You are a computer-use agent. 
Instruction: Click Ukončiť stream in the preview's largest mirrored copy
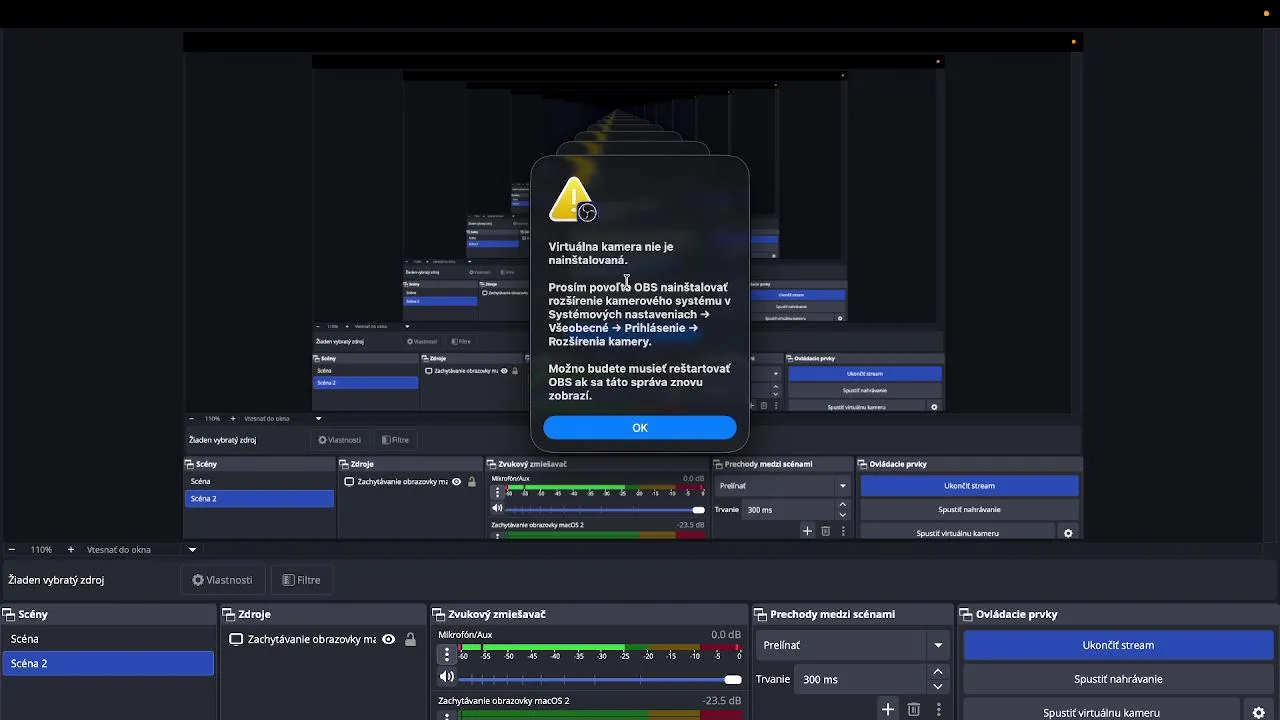[x=969, y=485]
